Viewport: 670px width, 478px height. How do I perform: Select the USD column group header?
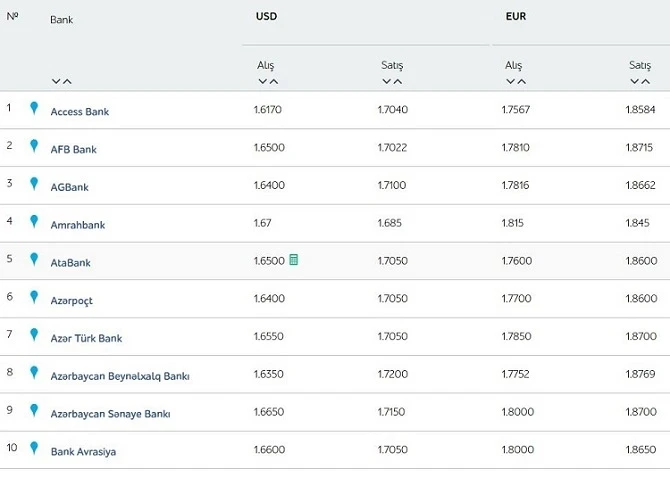point(267,17)
